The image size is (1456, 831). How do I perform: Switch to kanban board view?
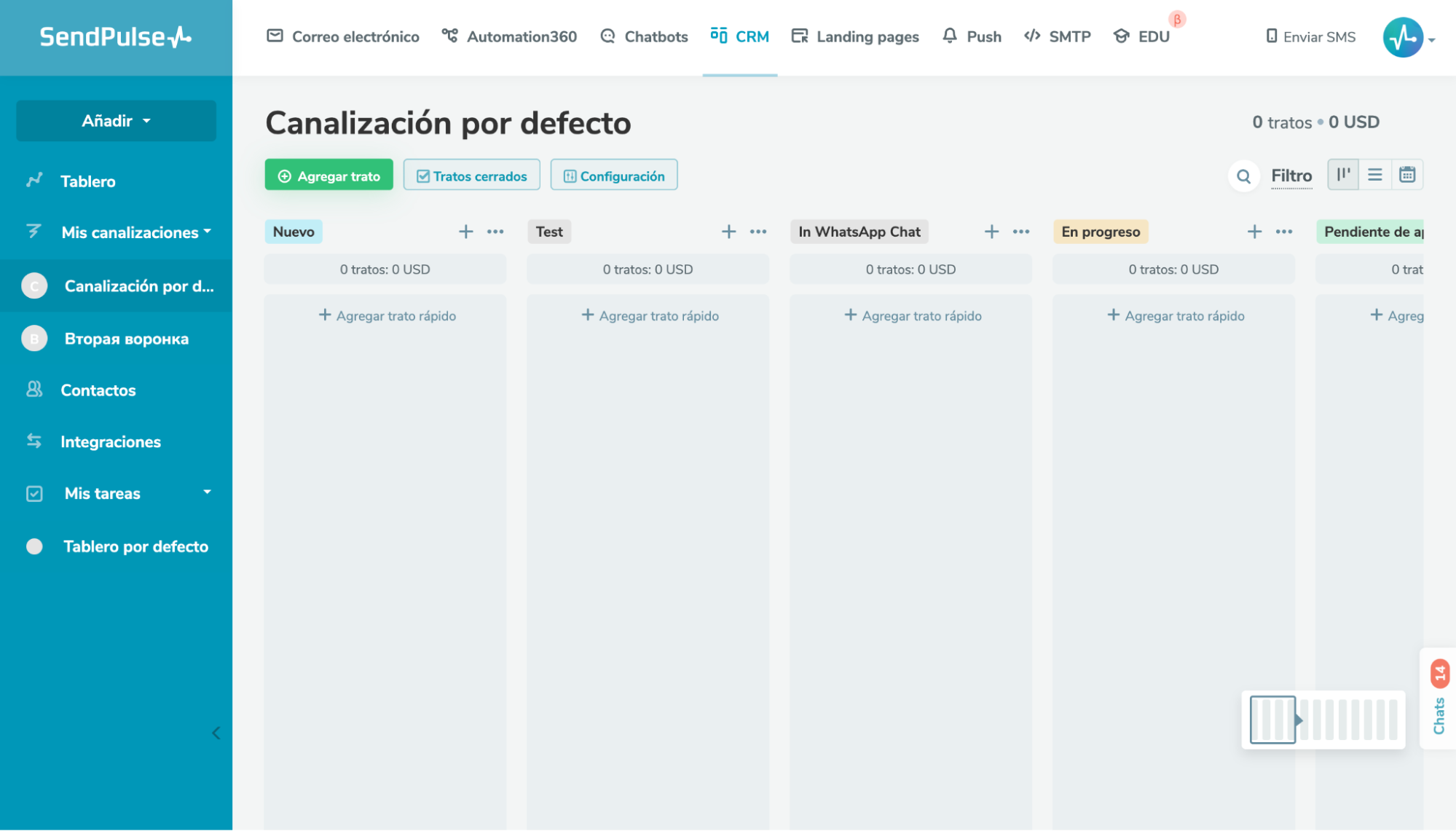(x=1343, y=175)
